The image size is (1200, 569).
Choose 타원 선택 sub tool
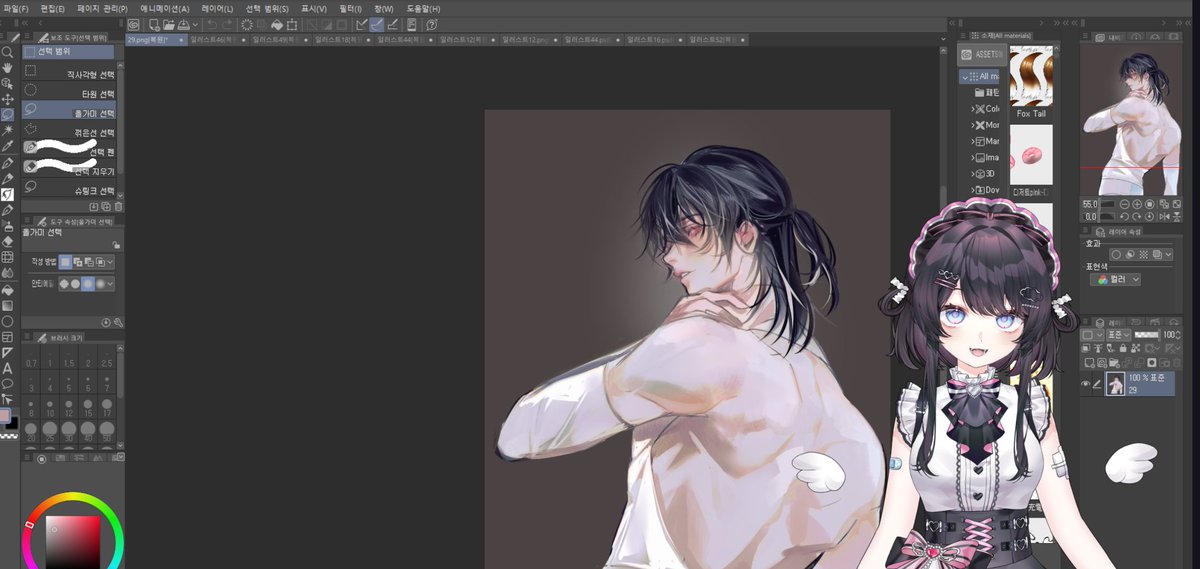[x=69, y=93]
